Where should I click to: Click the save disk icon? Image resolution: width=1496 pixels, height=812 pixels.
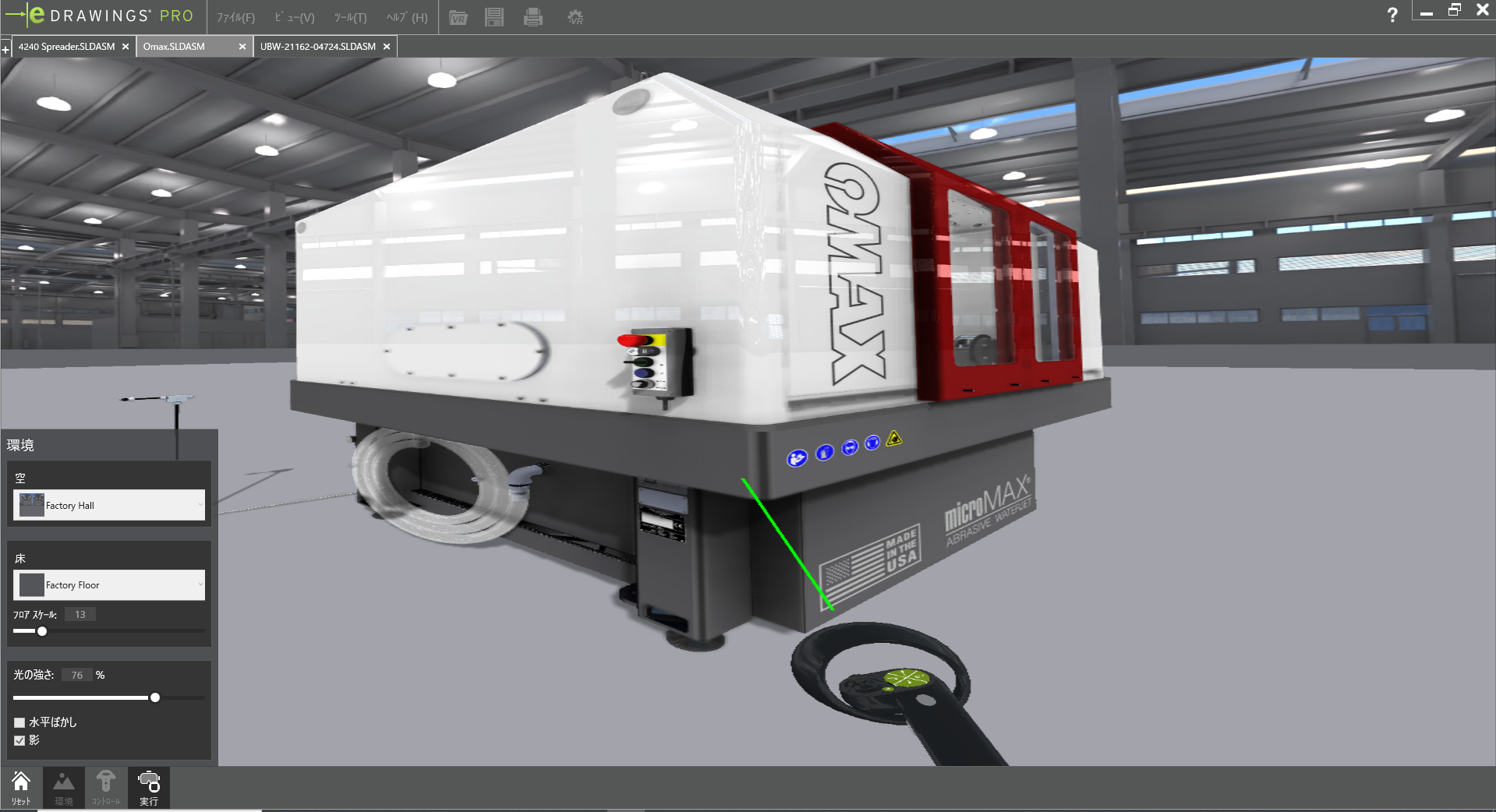[x=494, y=17]
